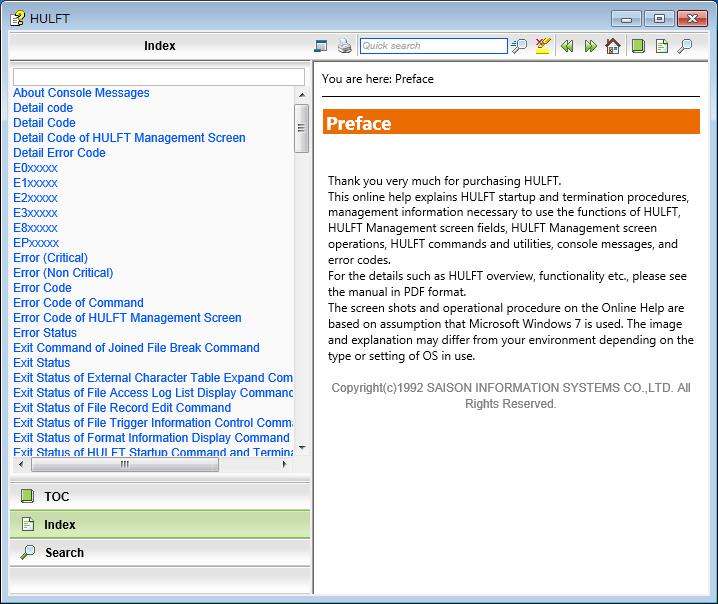Show Index using toolbar page icon

click(662, 46)
